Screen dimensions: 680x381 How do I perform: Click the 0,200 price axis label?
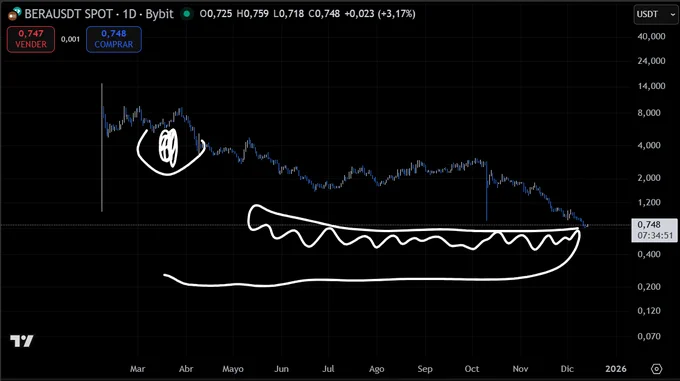point(649,287)
